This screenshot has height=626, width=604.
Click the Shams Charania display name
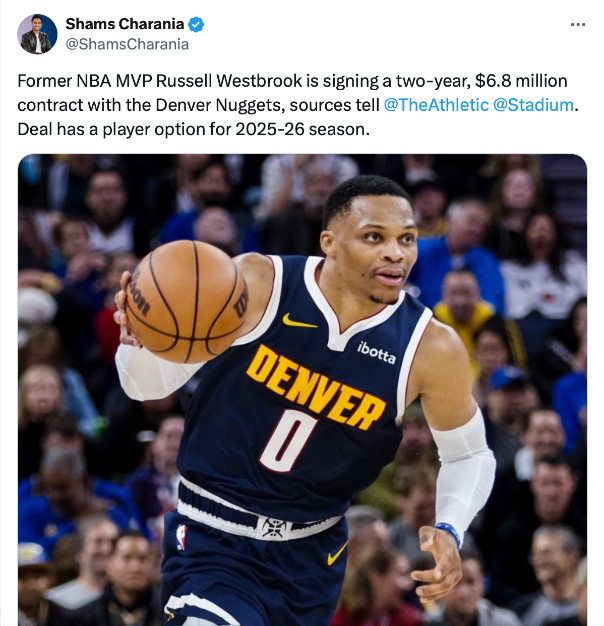(x=125, y=24)
